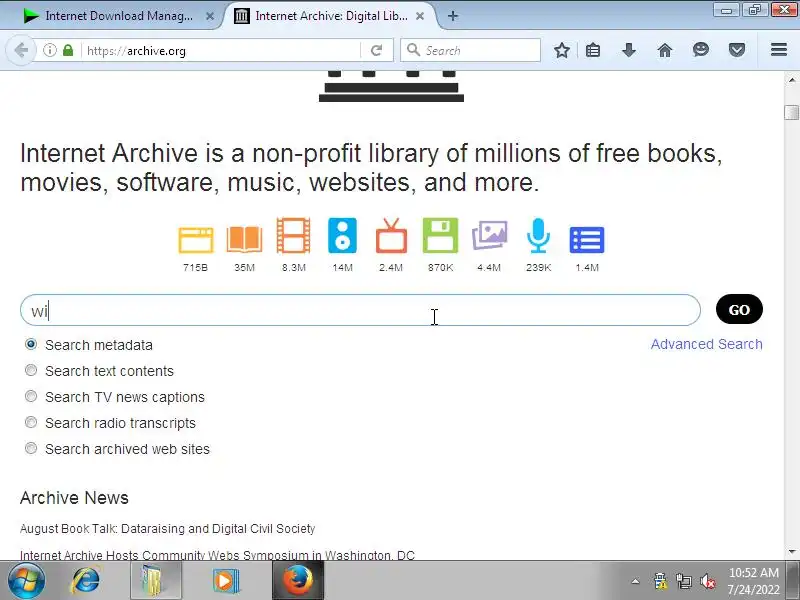Image resolution: width=800 pixels, height=600 pixels.
Task: Launch Internet Explorer from taskbar
Action: 85,581
